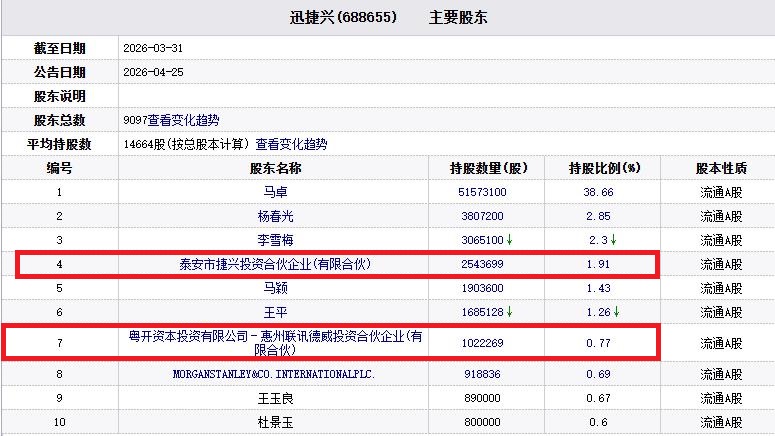Open 查看变化趋势 link in 平均持股数 row
Image resolution: width=775 pixels, height=436 pixels.
291,144
